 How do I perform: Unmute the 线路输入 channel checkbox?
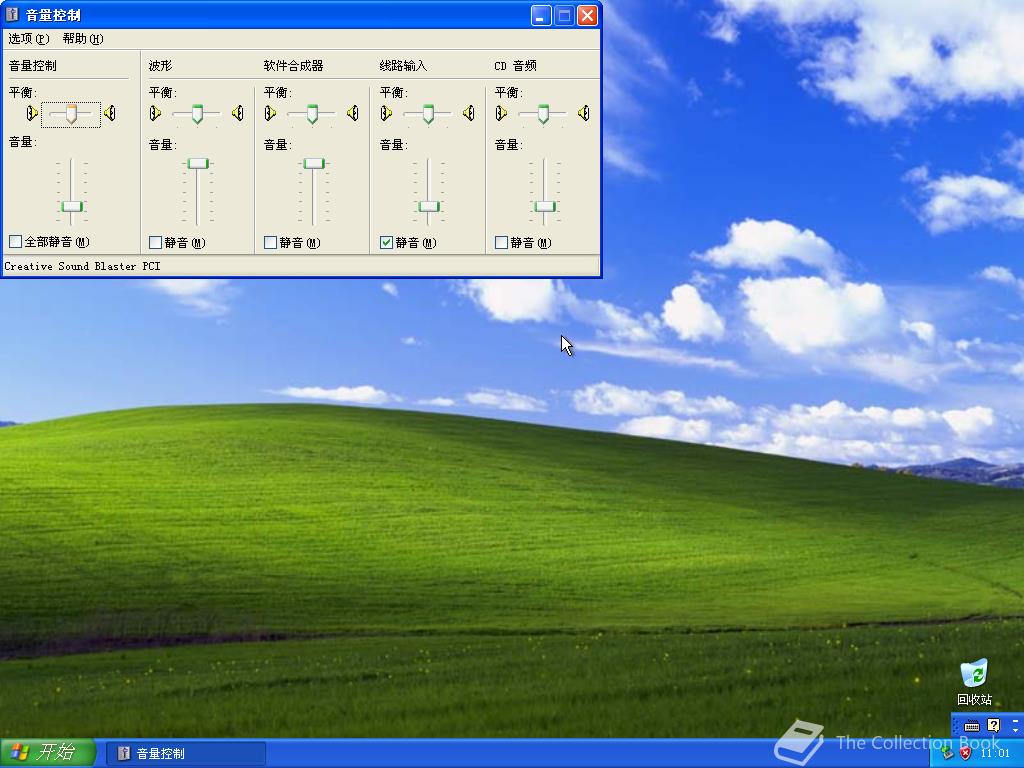386,243
